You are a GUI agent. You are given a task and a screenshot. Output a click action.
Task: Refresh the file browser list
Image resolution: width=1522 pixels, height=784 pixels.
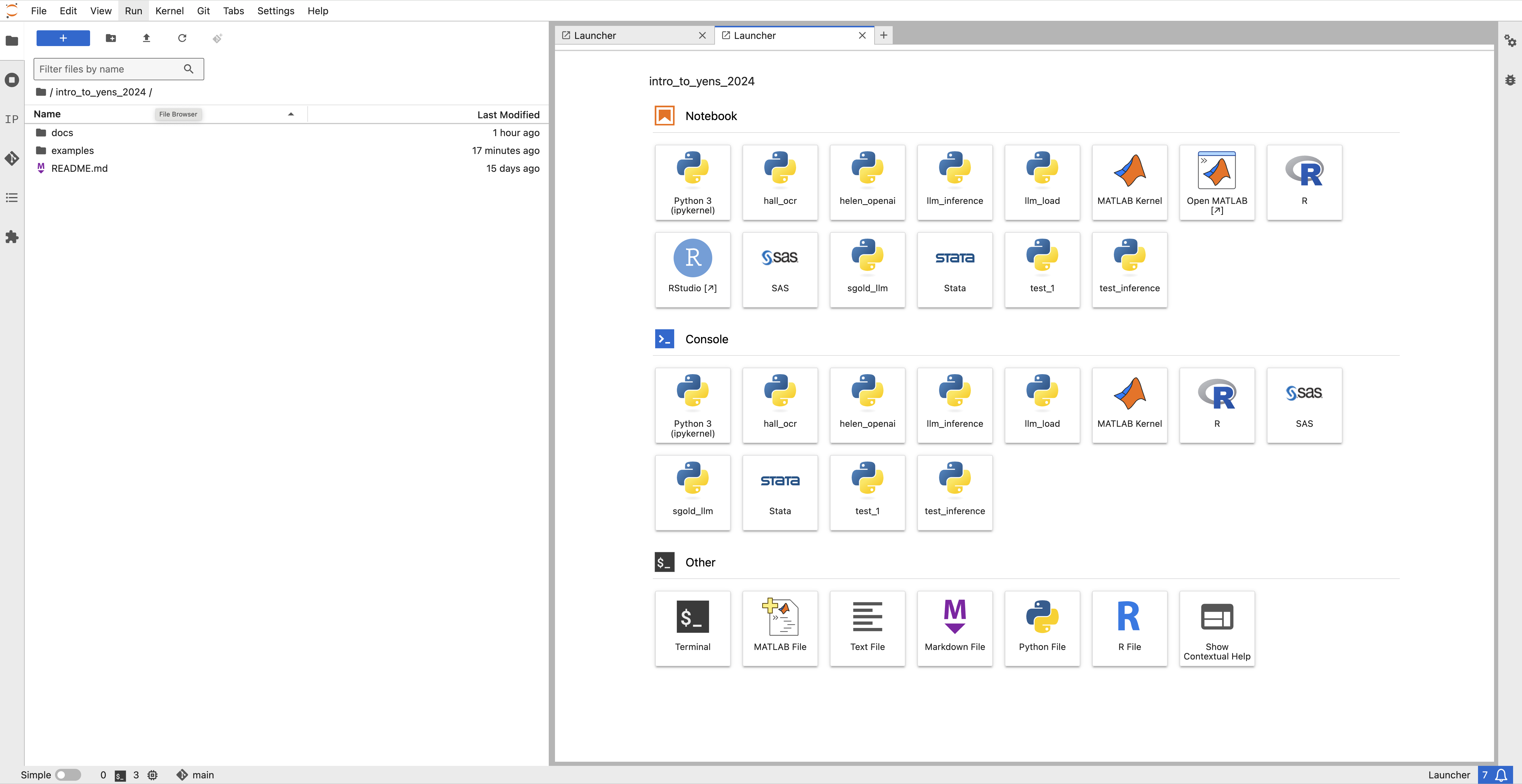182,38
